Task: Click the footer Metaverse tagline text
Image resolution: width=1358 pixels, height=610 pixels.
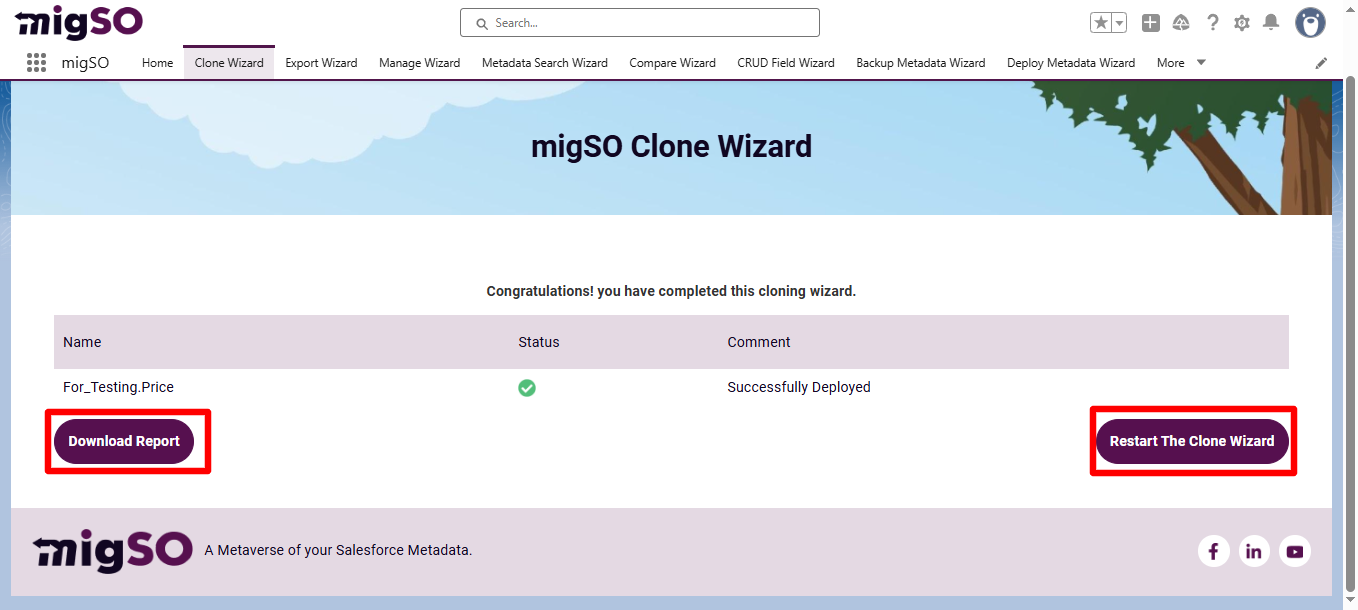Action: click(x=338, y=550)
